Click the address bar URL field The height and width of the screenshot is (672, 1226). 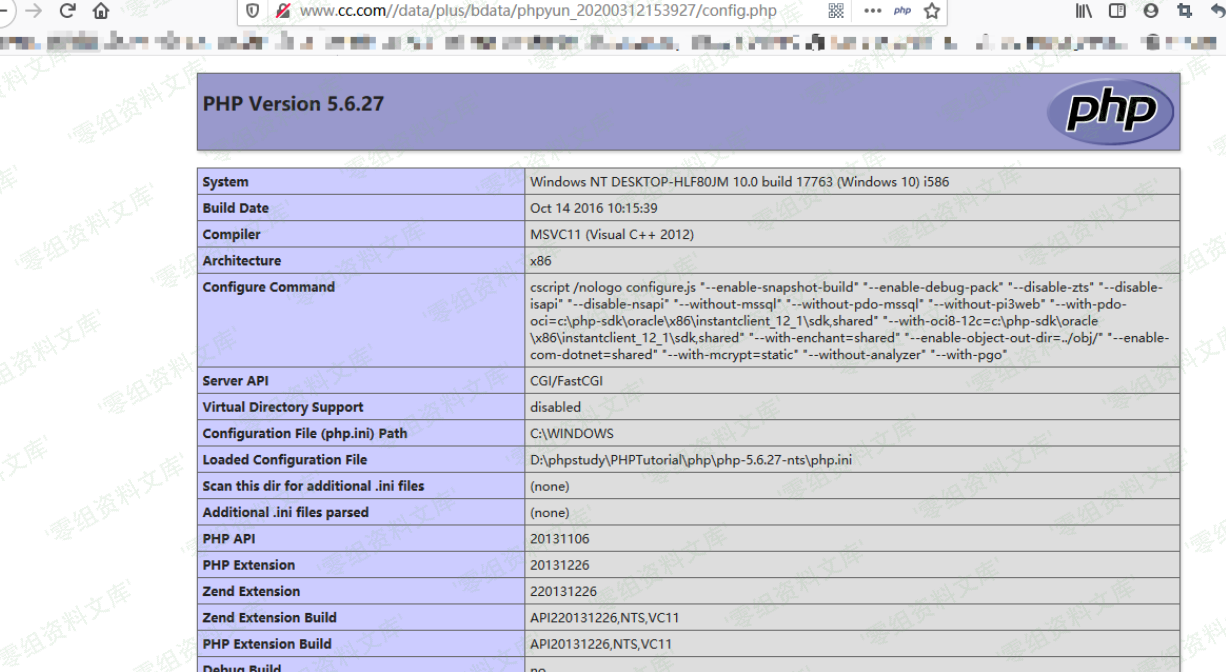(538, 11)
